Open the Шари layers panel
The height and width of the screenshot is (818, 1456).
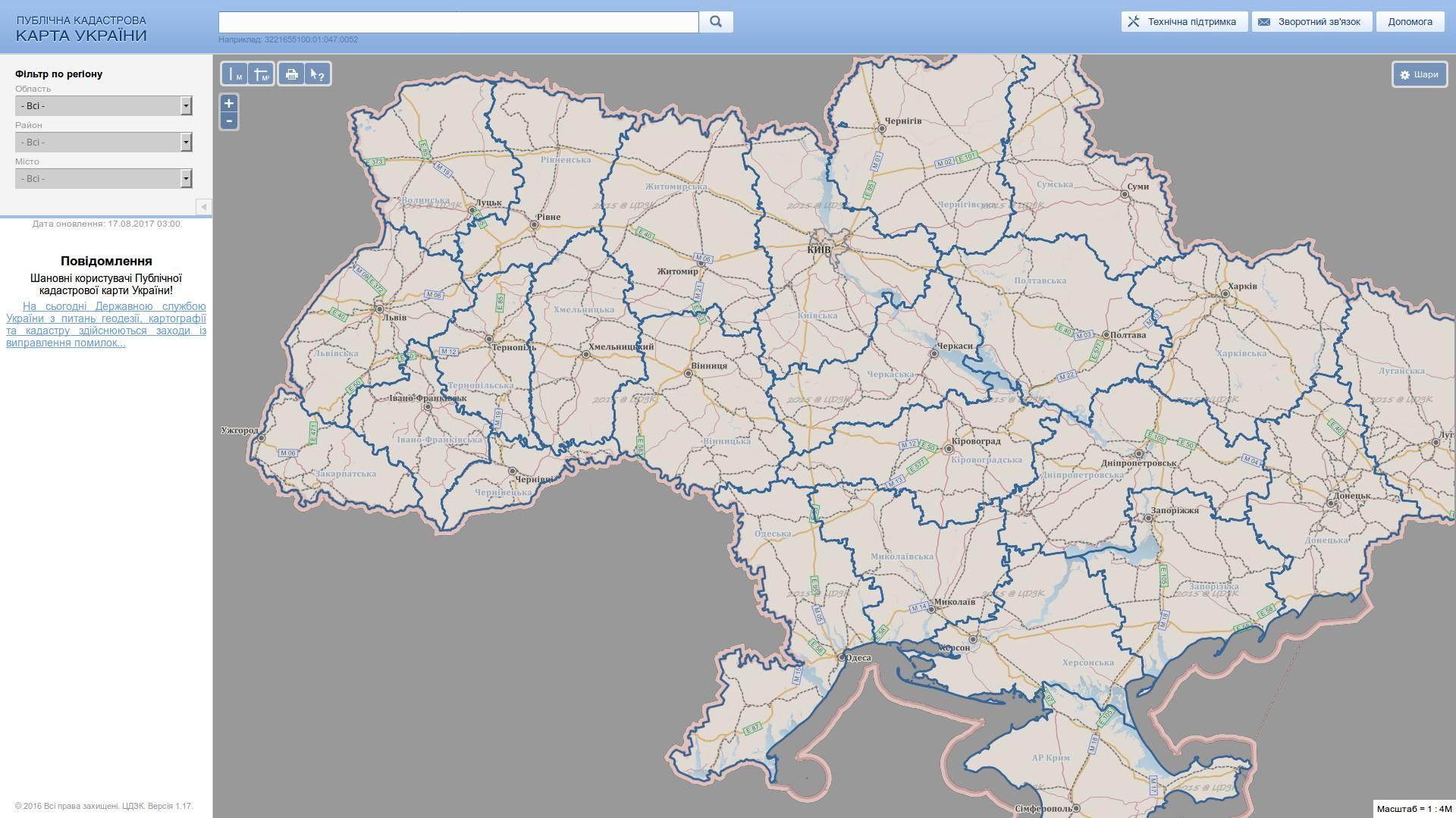(1419, 74)
